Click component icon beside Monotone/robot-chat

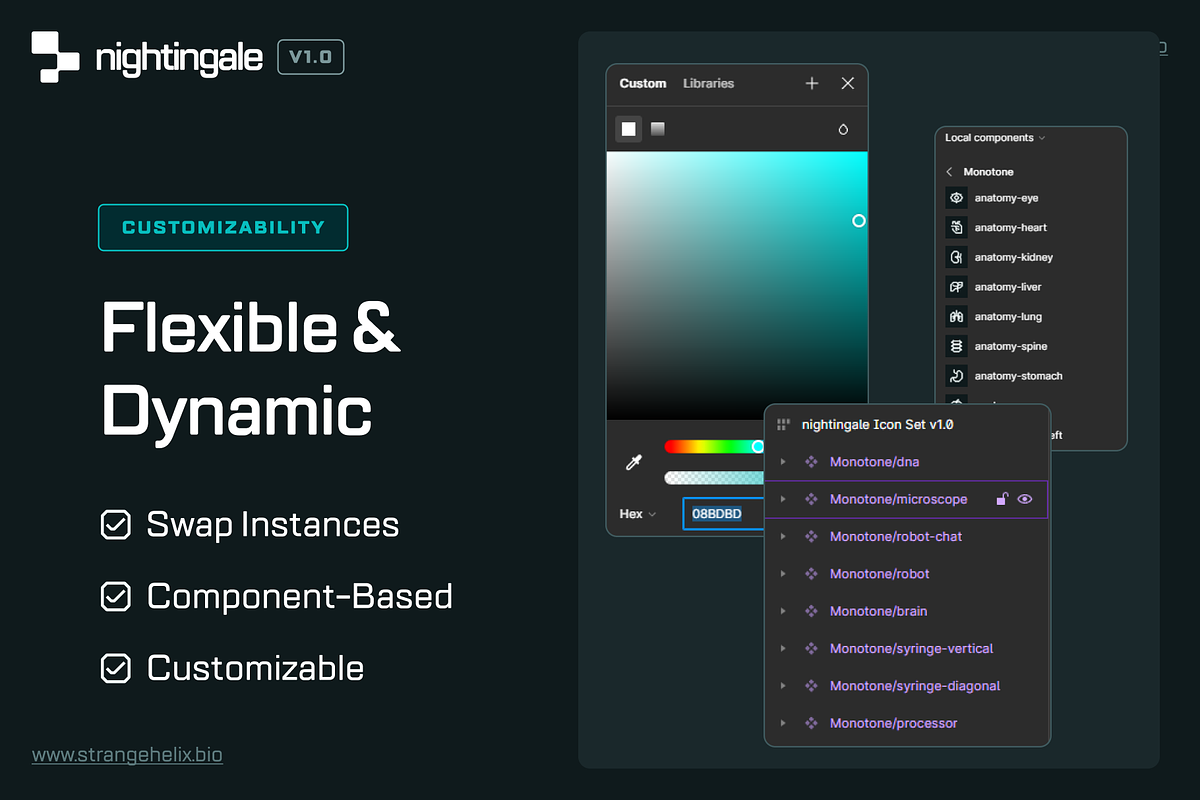[811, 537]
